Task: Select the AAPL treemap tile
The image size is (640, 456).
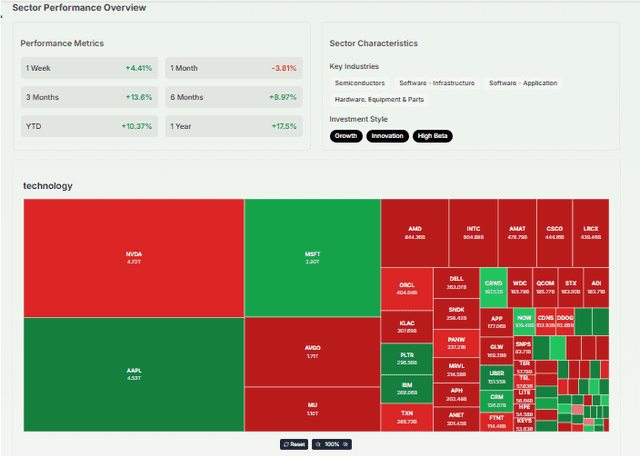Action: point(134,374)
